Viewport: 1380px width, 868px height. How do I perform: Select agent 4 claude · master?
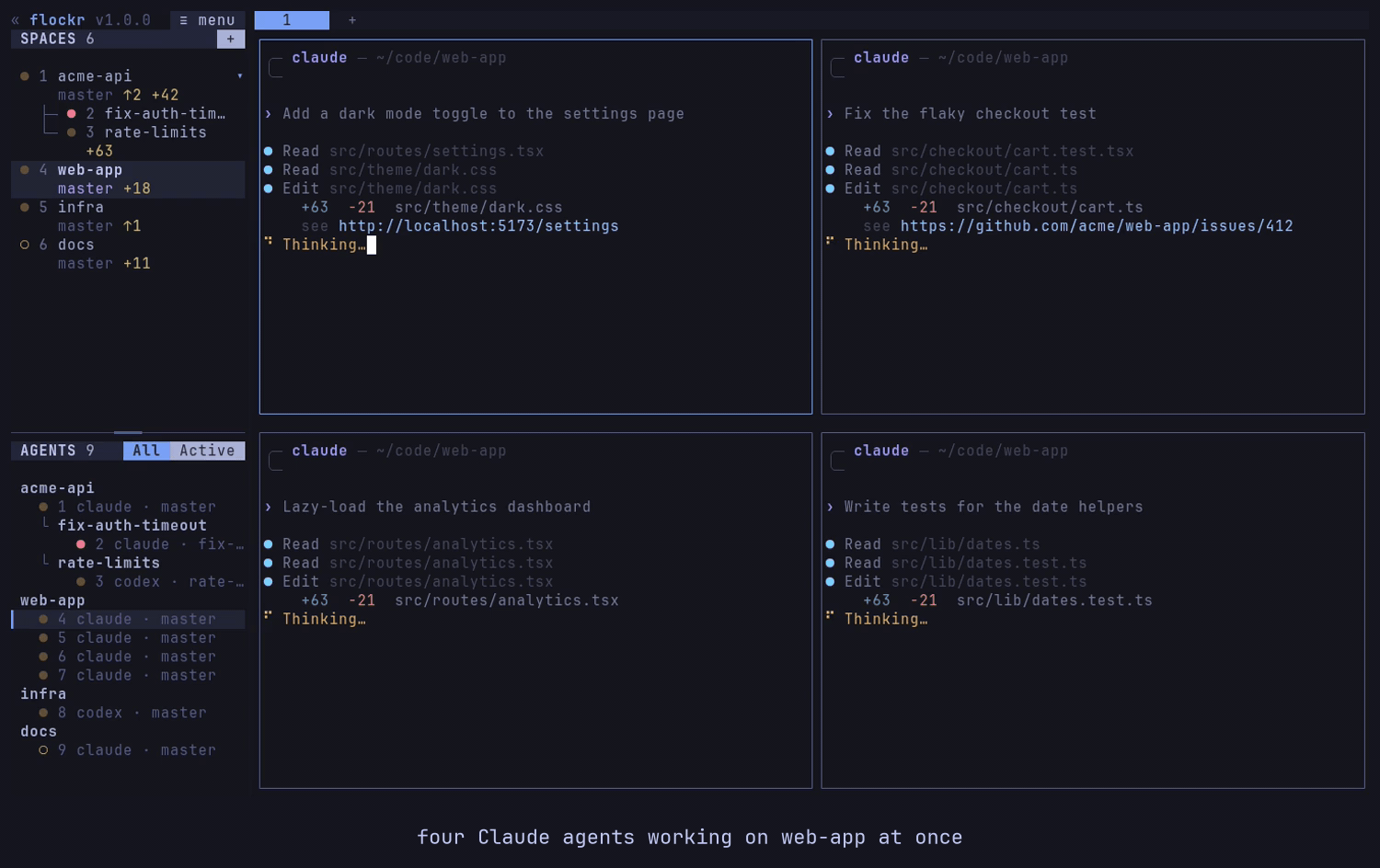pos(128,620)
